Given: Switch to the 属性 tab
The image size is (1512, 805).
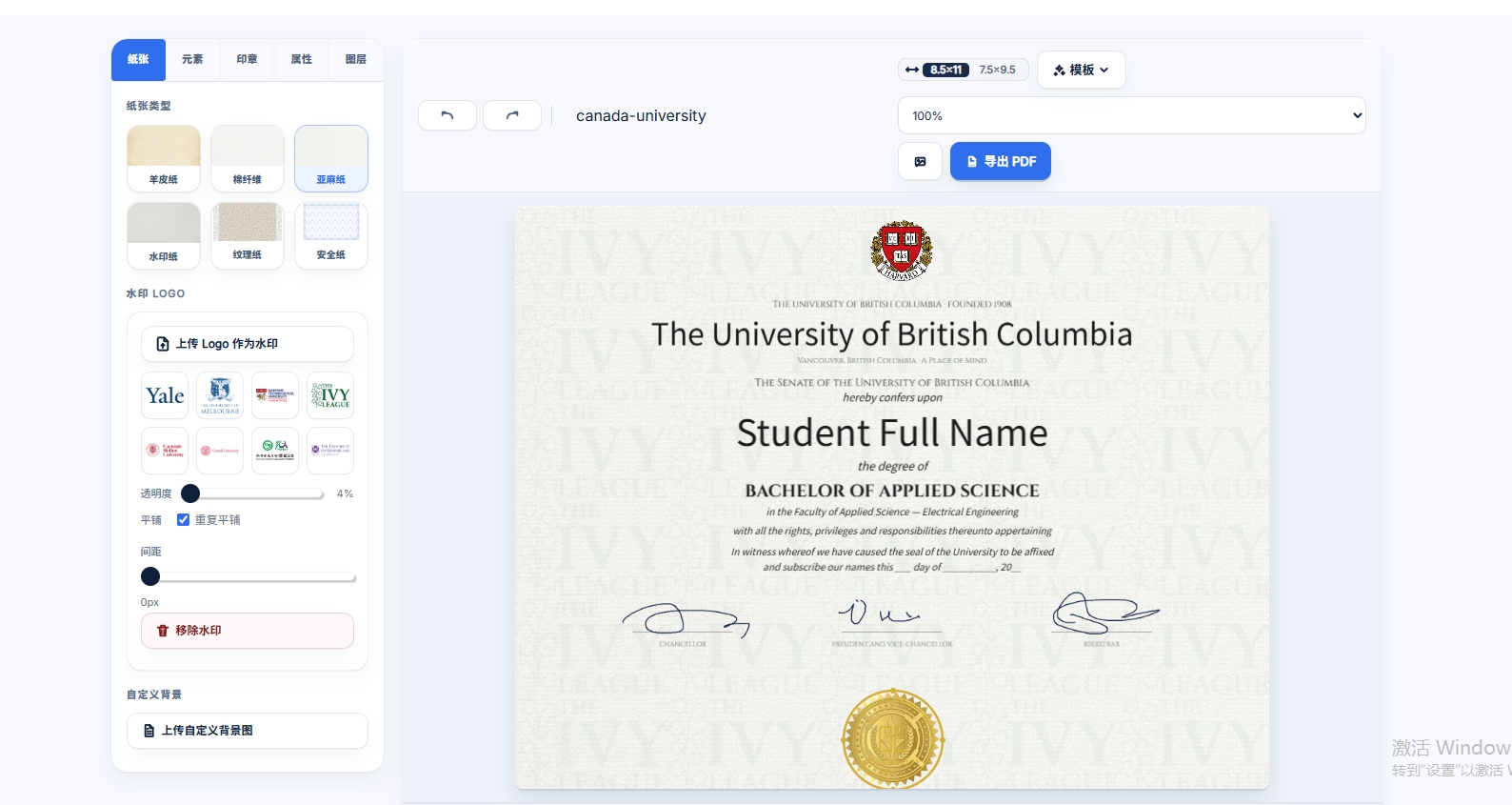Looking at the screenshot, I should [302, 59].
